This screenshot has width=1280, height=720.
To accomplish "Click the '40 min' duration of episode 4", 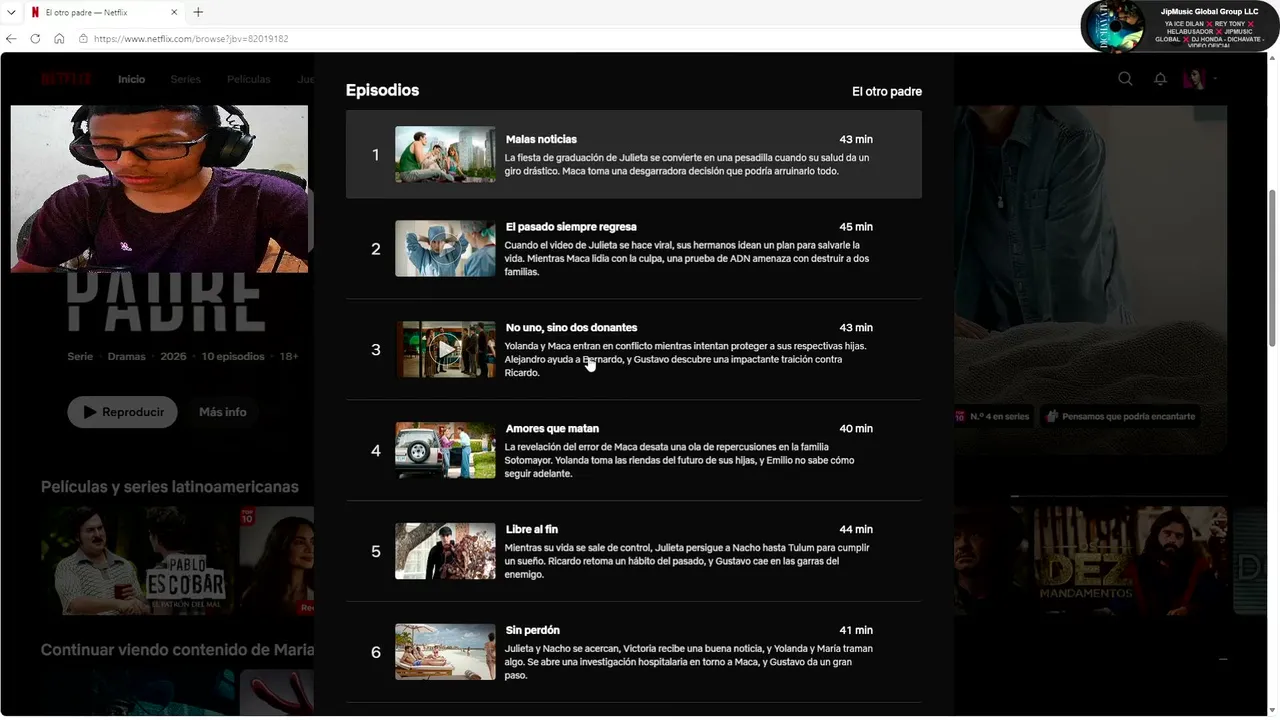I will click(x=856, y=429).
